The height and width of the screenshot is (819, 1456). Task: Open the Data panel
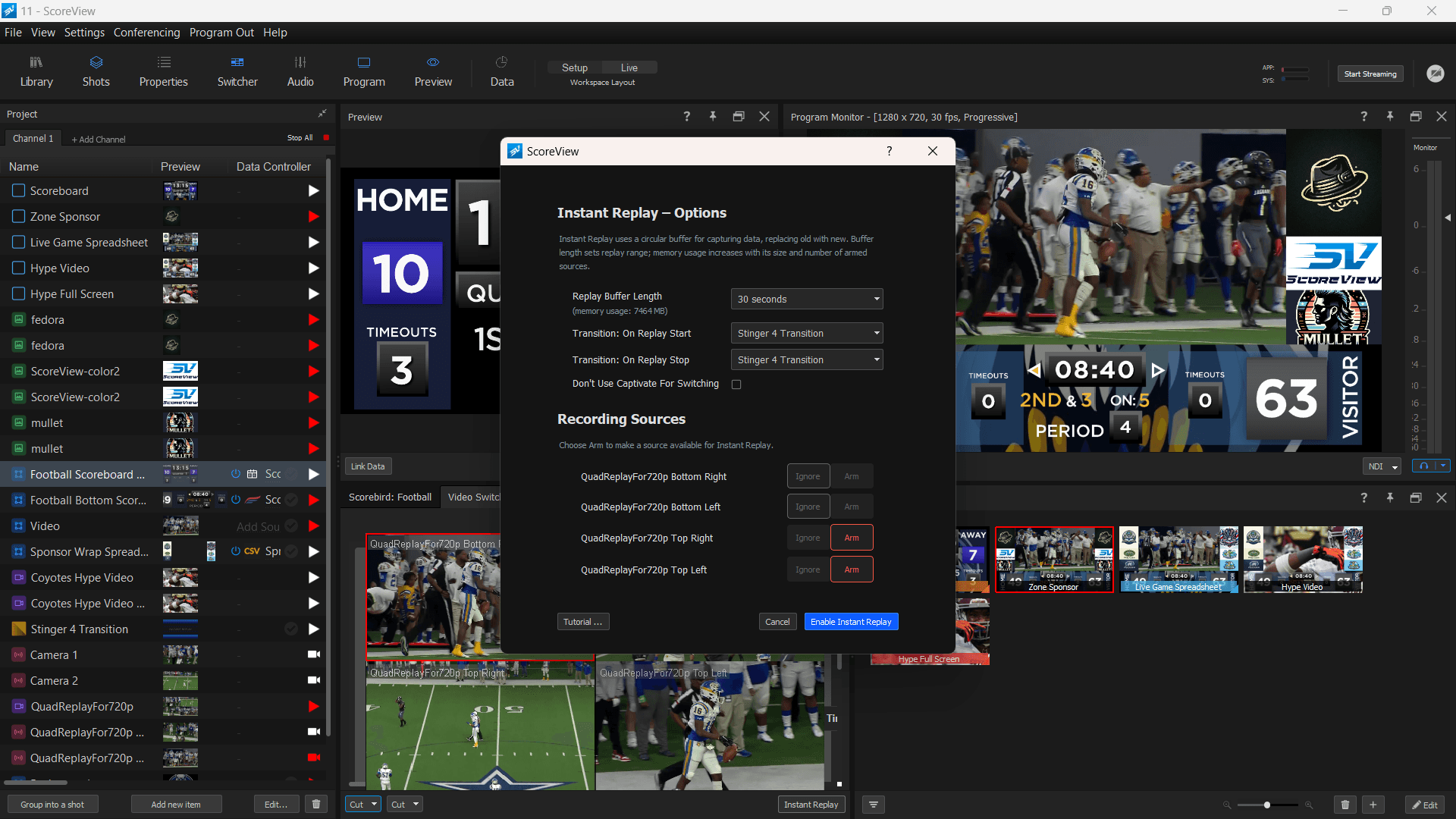(x=501, y=71)
